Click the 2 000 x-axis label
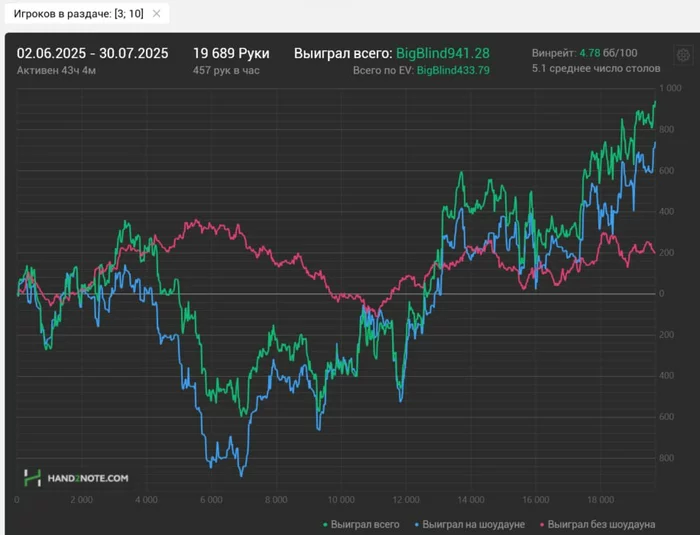Viewport: 700px width, 535px height. 82,500
